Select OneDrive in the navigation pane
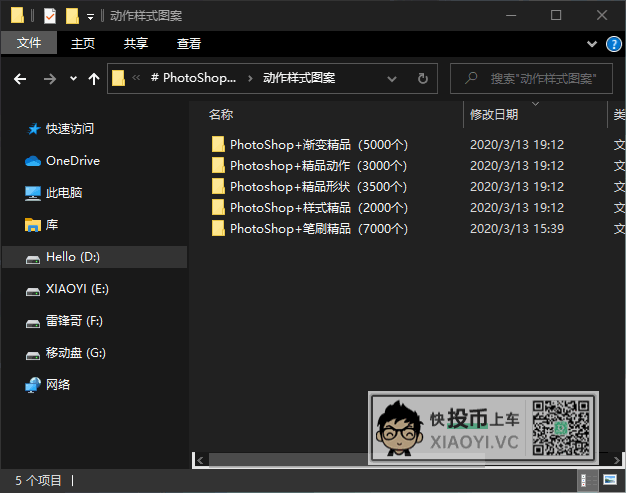Viewport: 626px width, 493px height. tap(73, 161)
